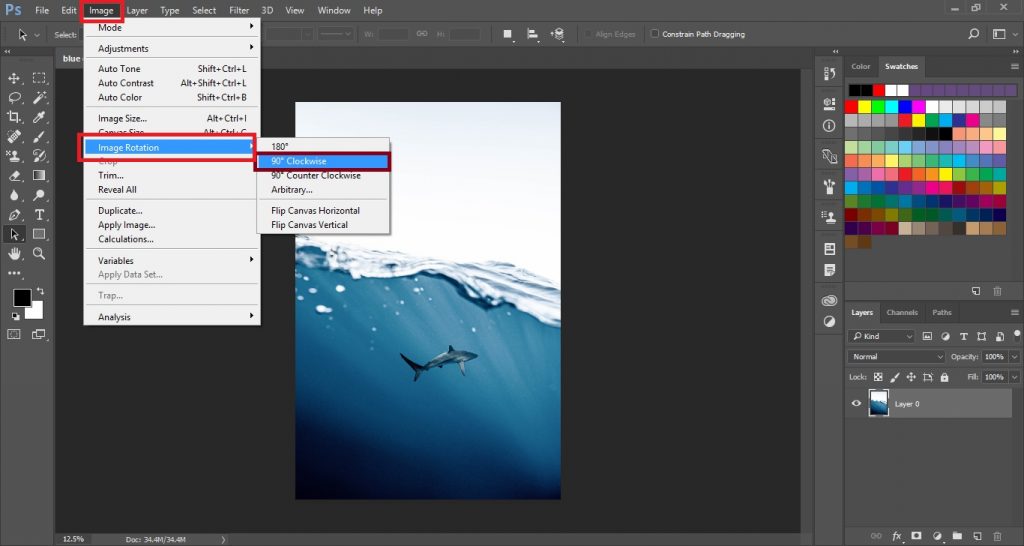The image size is (1024, 546).
Task: Create new swatch of foreground color
Action: point(976,291)
